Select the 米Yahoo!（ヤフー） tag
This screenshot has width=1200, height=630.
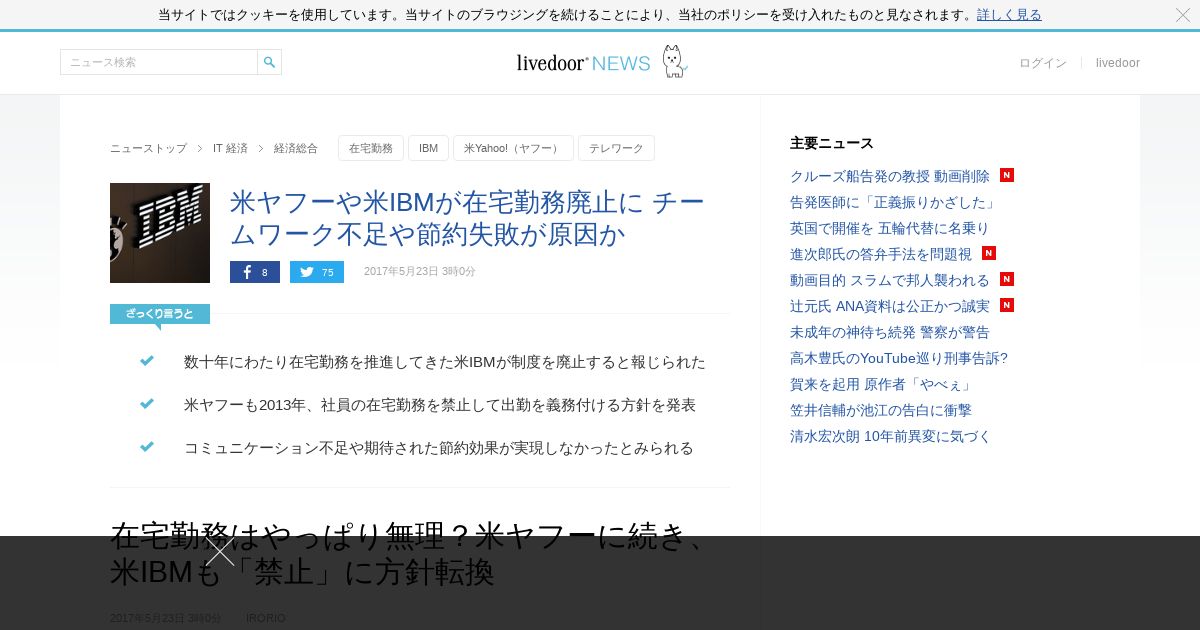pos(513,148)
